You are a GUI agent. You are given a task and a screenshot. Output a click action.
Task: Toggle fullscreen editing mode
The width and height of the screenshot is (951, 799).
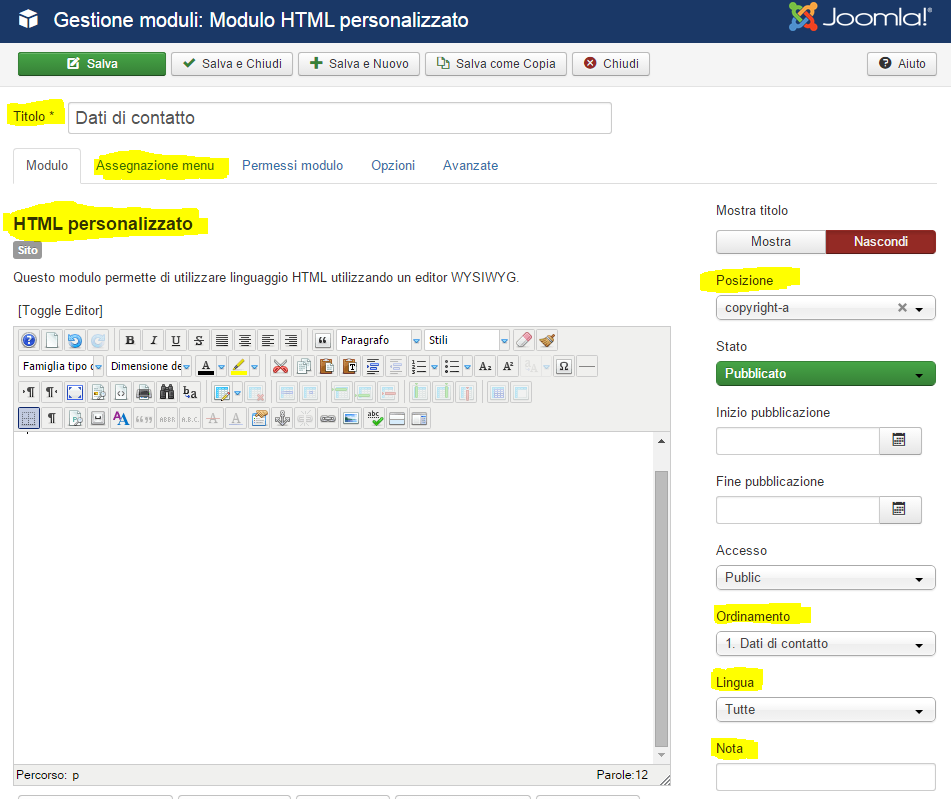[76, 393]
